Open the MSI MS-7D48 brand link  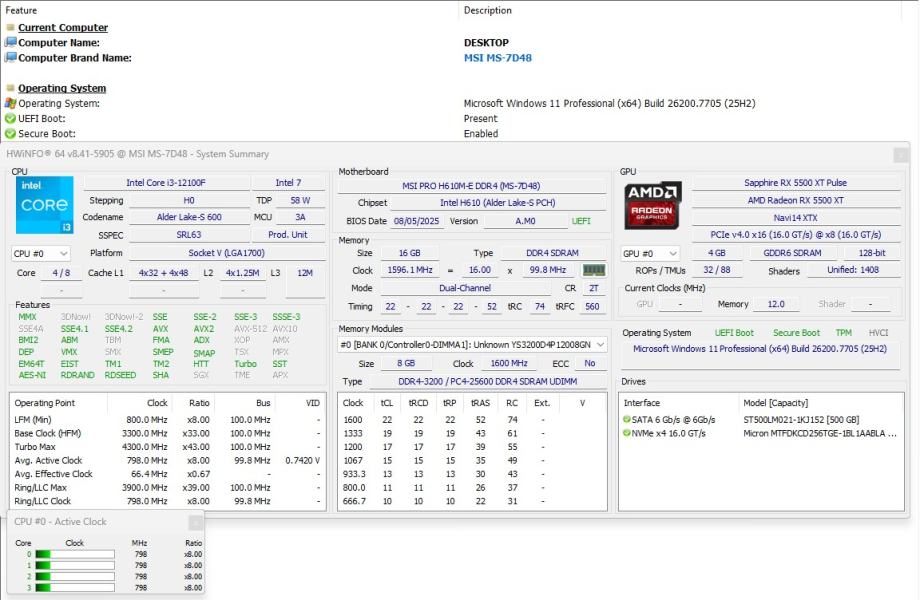[x=498, y=57]
